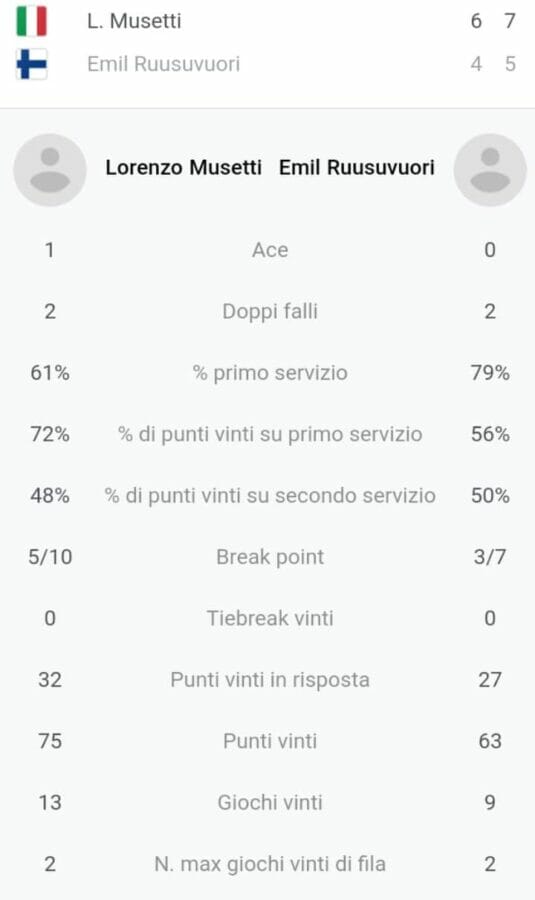Click the Italian flag icon

point(32,21)
